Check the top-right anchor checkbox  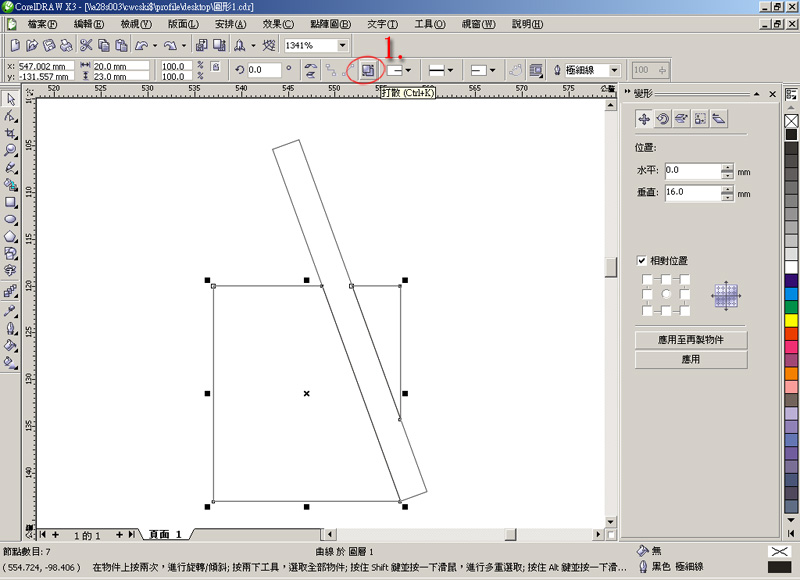[x=685, y=279]
